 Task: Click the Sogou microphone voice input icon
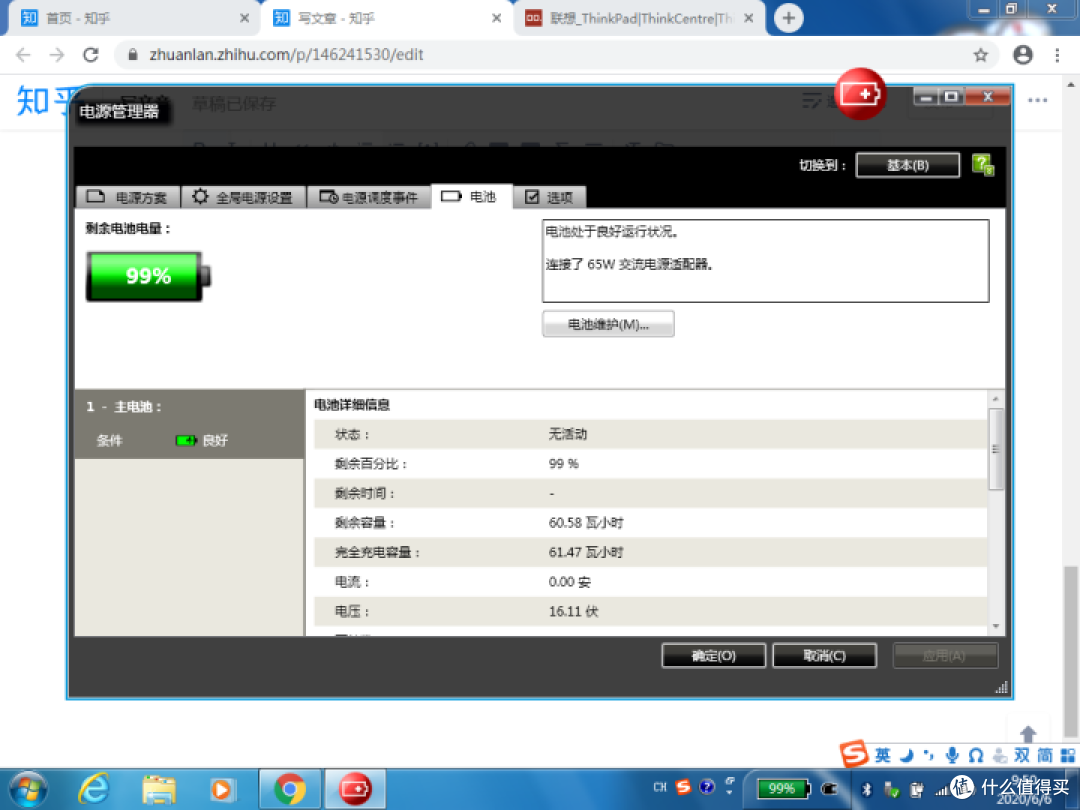tap(952, 756)
